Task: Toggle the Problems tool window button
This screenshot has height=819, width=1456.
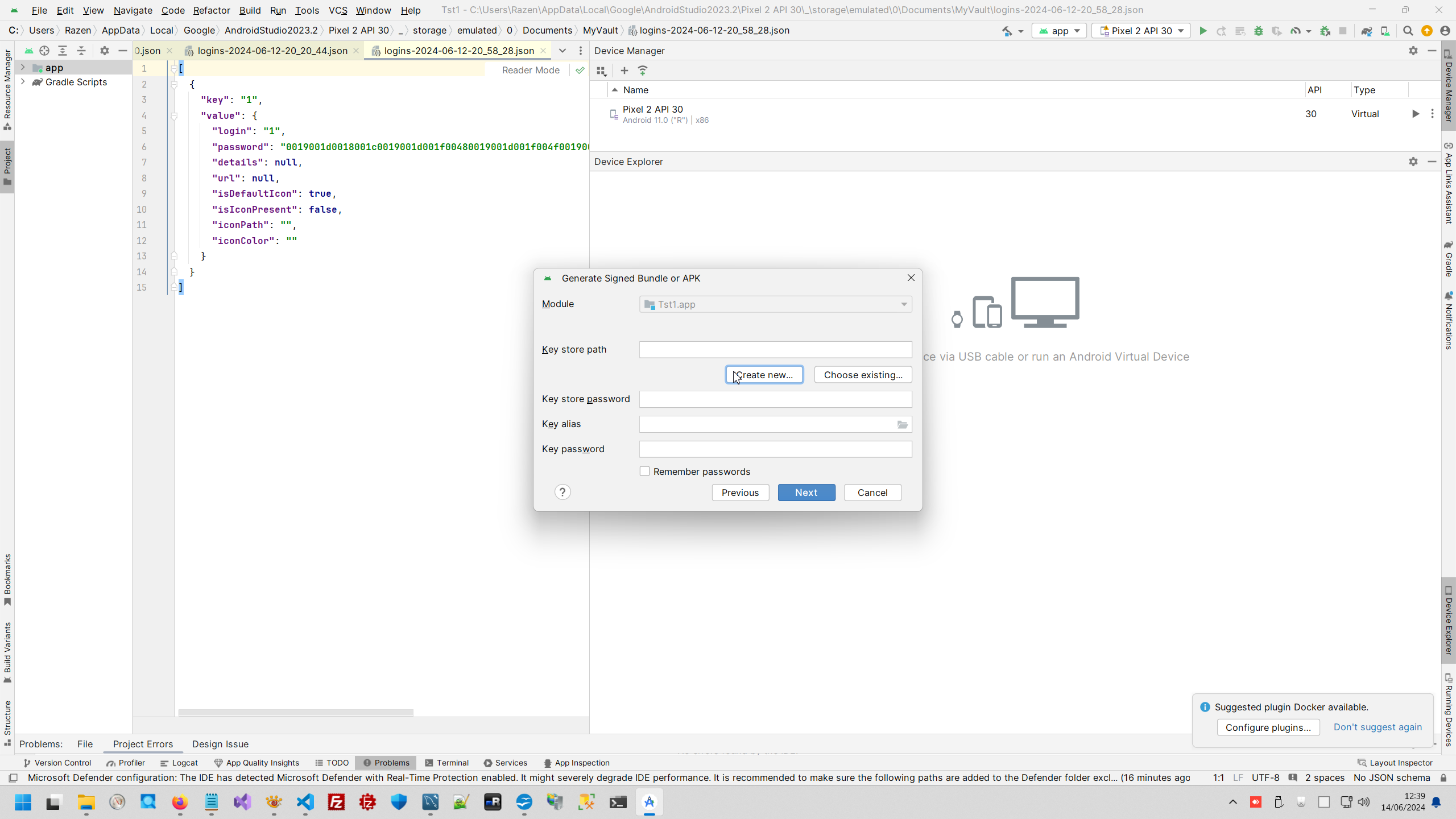Action: pyautogui.click(x=386, y=763)
